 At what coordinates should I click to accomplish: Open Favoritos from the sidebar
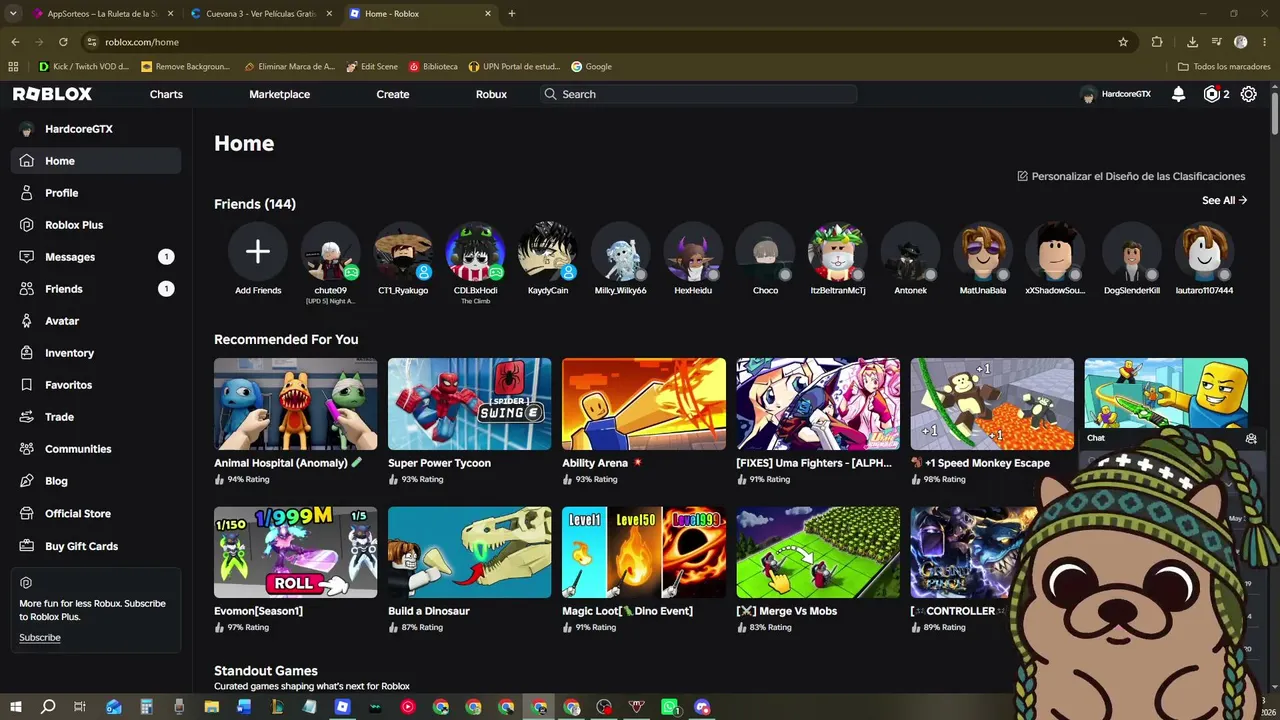(96, 385)
